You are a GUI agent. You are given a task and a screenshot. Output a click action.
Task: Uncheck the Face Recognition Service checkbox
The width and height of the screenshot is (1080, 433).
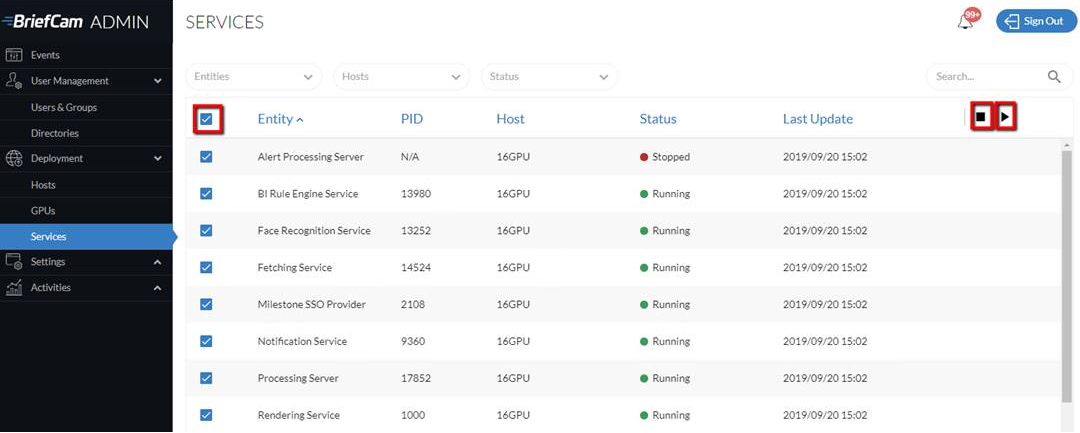pyautogui.click(x=207, y=231)
